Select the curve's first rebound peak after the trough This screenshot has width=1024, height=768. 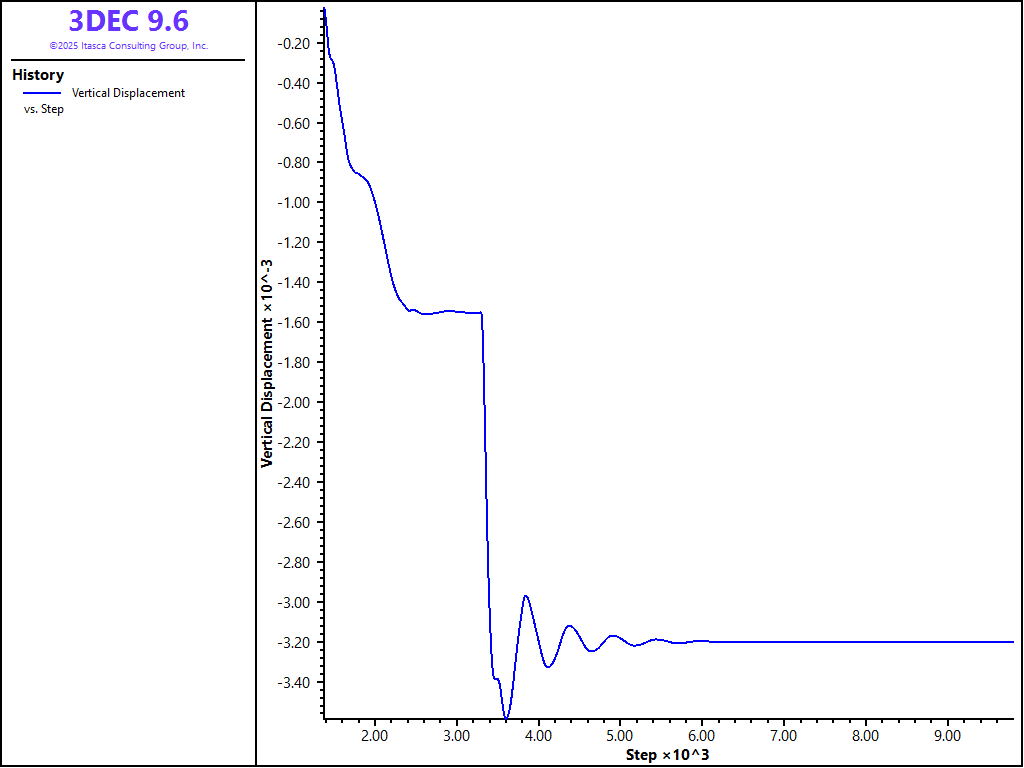point(526,596)
